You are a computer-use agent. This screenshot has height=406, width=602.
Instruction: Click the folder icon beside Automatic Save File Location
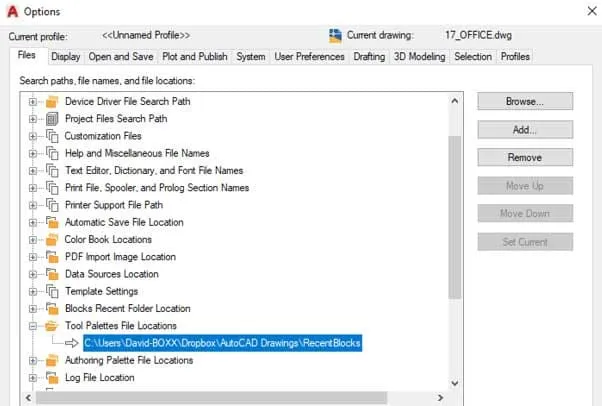[52, 222]
